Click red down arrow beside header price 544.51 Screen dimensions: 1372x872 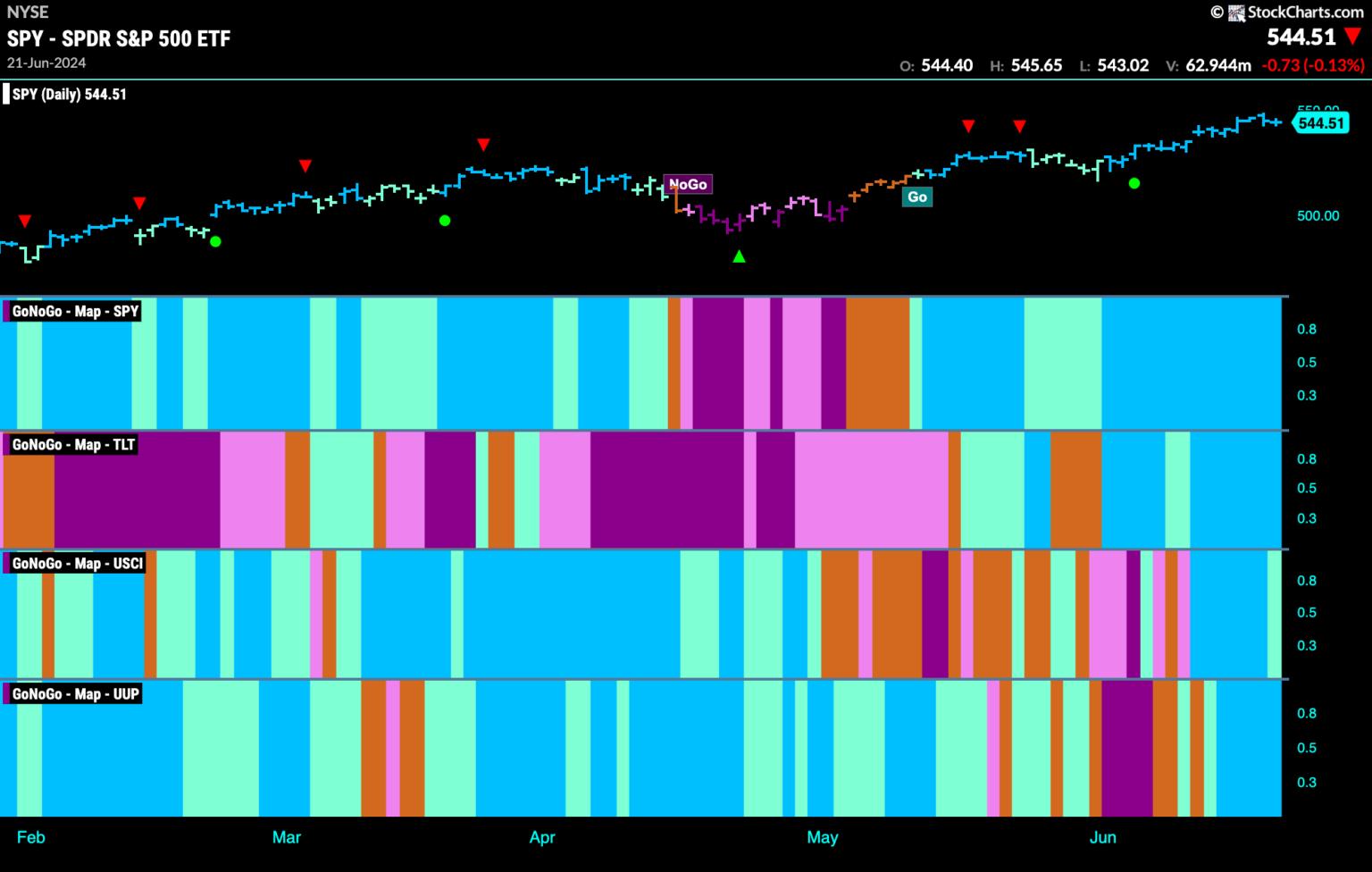[x=1353, y=38]
